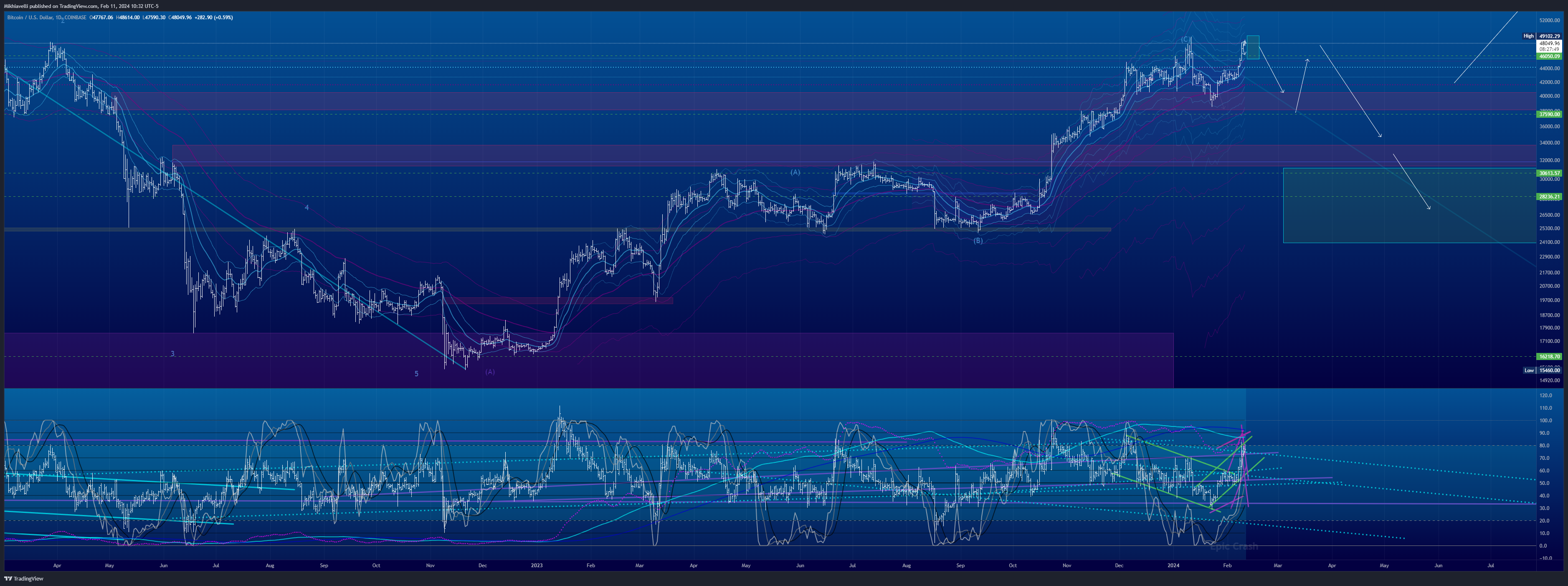Click the 18700.00 tick on the price axis
Viewport: 1568px width, 586px height.
[1550, 315]
